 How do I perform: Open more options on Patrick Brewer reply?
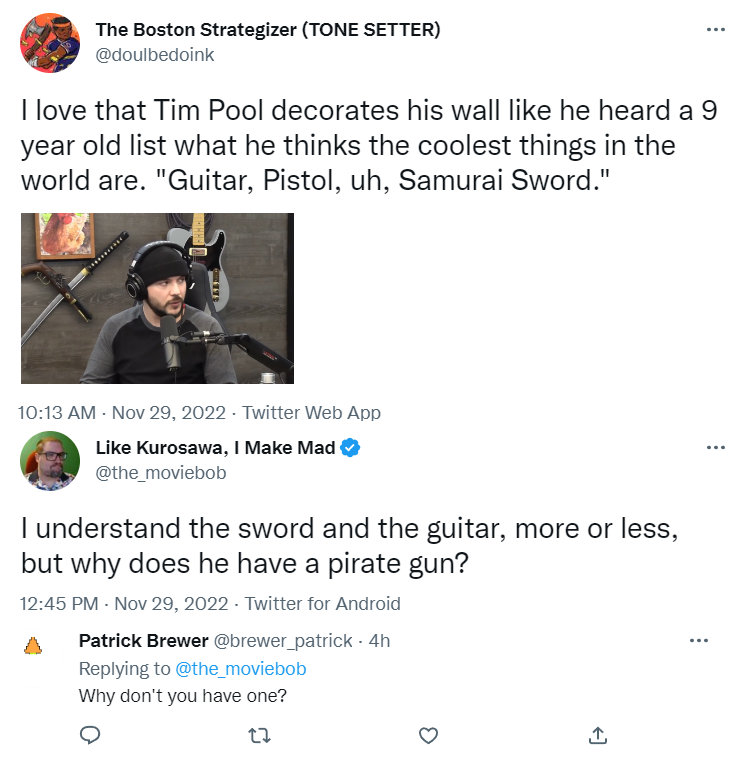tap(699, 640)
